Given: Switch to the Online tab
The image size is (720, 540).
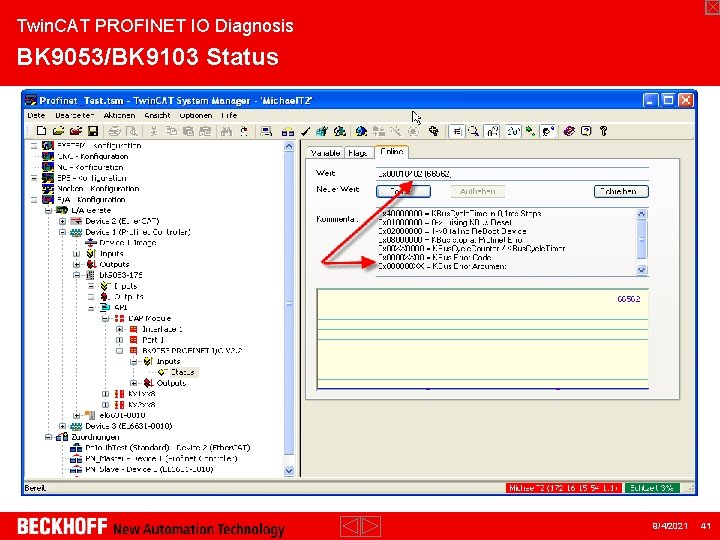Looking at the screenshot, I should click(392, 152).
